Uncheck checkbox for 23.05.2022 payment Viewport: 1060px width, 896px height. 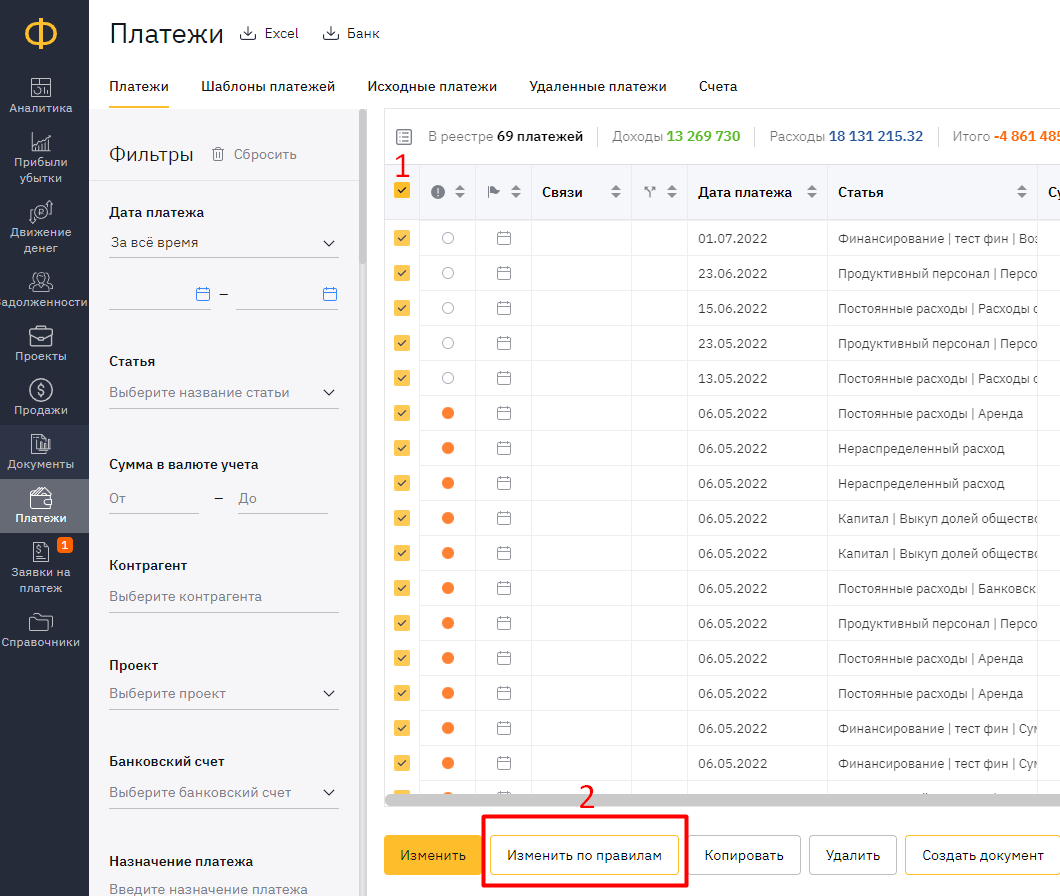(x=402, y=343)
